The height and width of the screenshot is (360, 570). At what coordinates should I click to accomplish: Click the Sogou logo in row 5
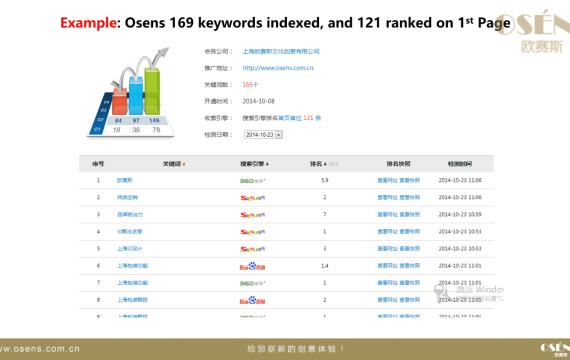pos(253,249)
